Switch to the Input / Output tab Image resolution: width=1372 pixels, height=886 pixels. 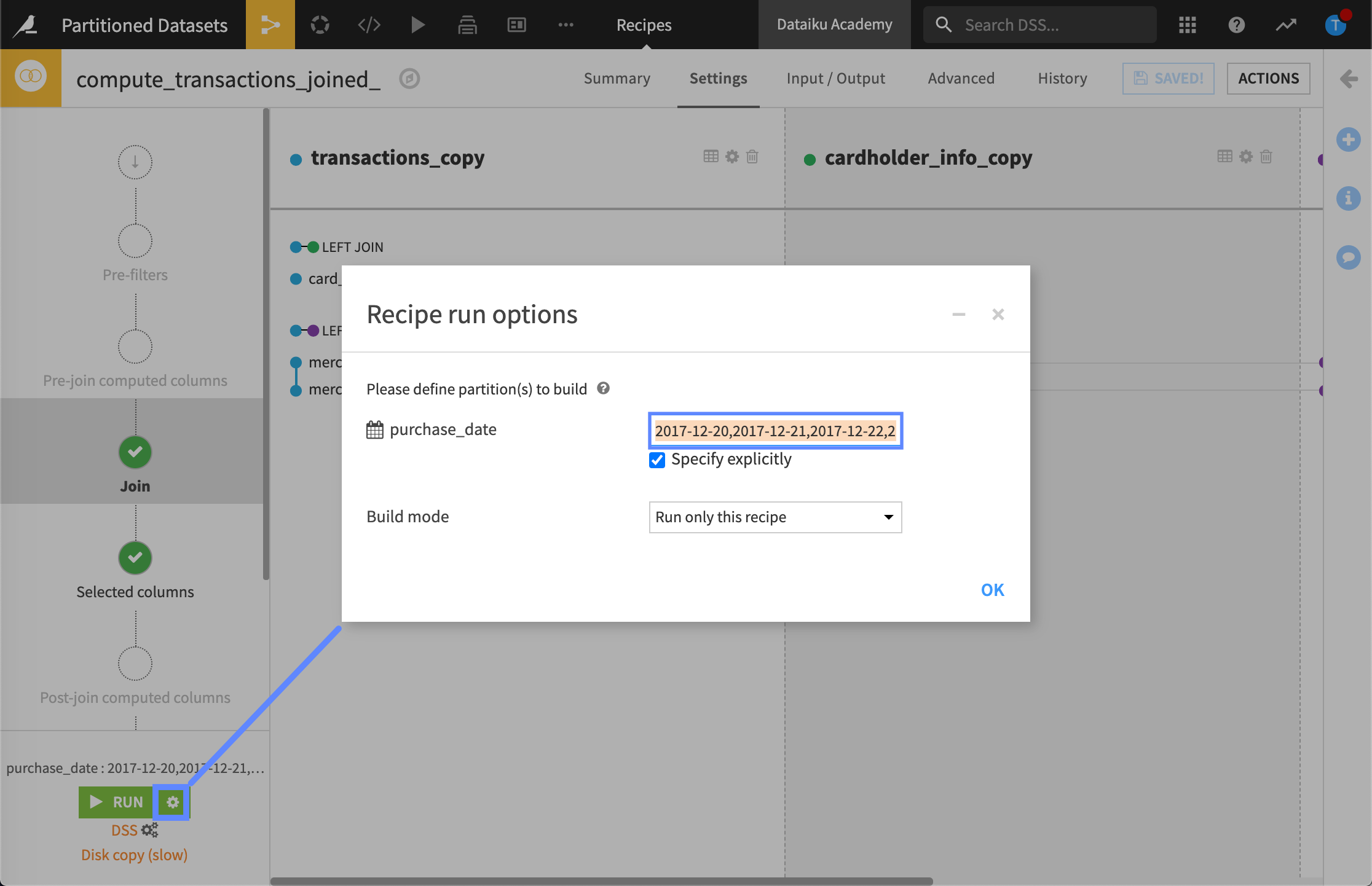coord(836,77)
